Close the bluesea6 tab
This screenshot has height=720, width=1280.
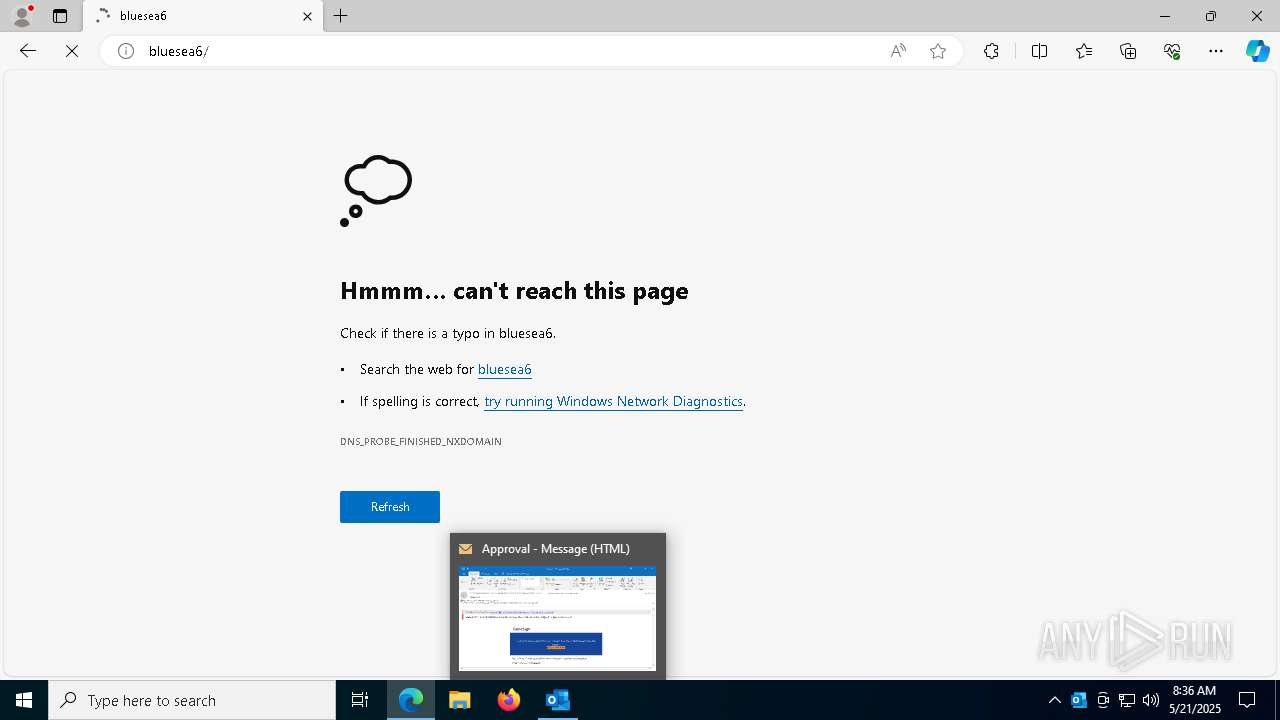307,16
